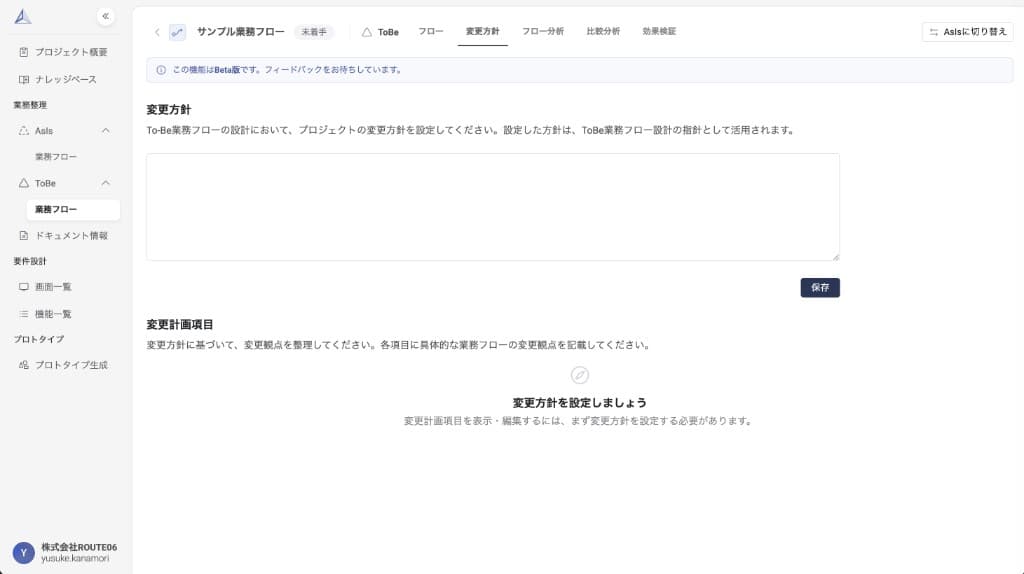Screen dimensions: 1024x574
Task: Go back with the left chevron
Action: 157,32
